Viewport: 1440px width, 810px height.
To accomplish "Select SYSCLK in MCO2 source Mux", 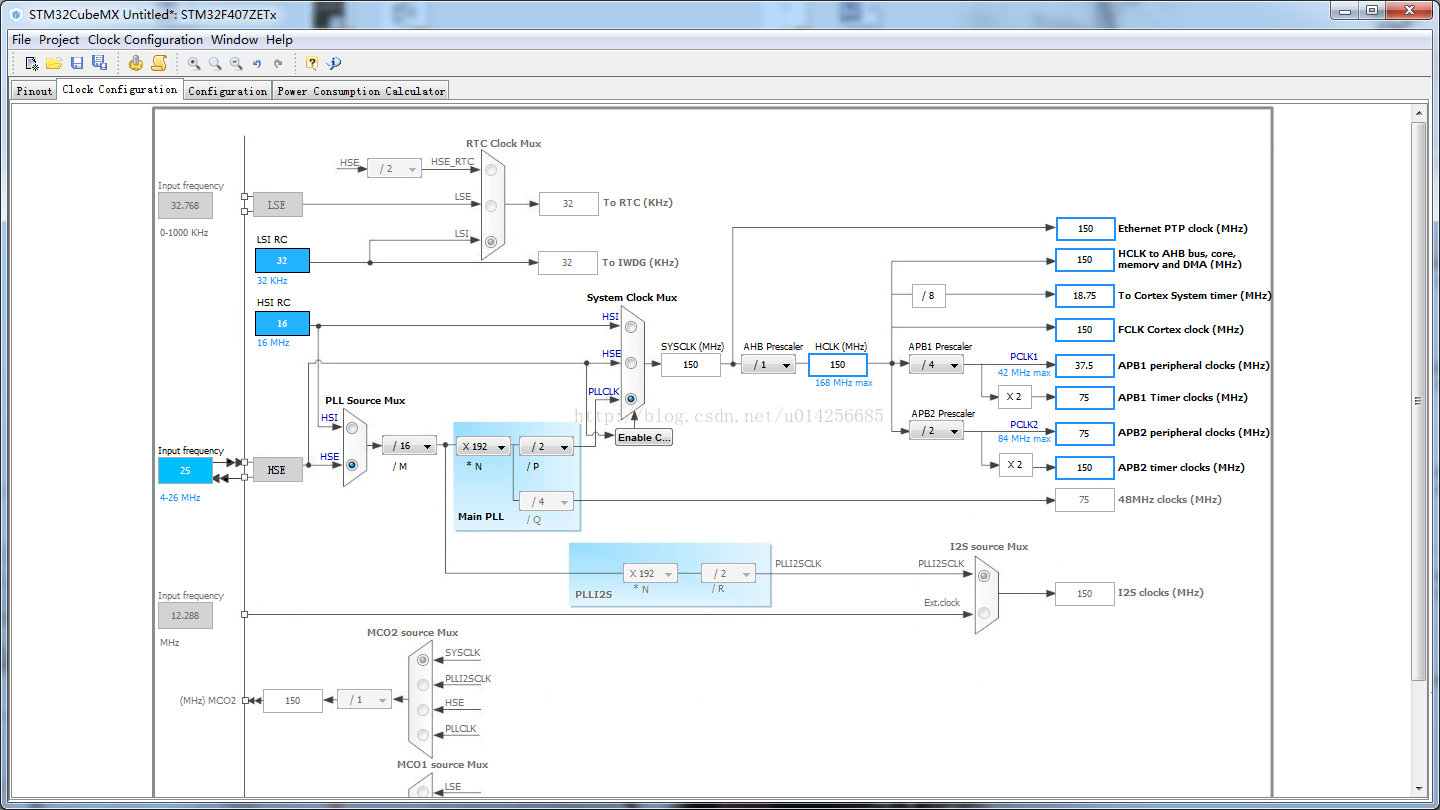I will pos(422,660).
